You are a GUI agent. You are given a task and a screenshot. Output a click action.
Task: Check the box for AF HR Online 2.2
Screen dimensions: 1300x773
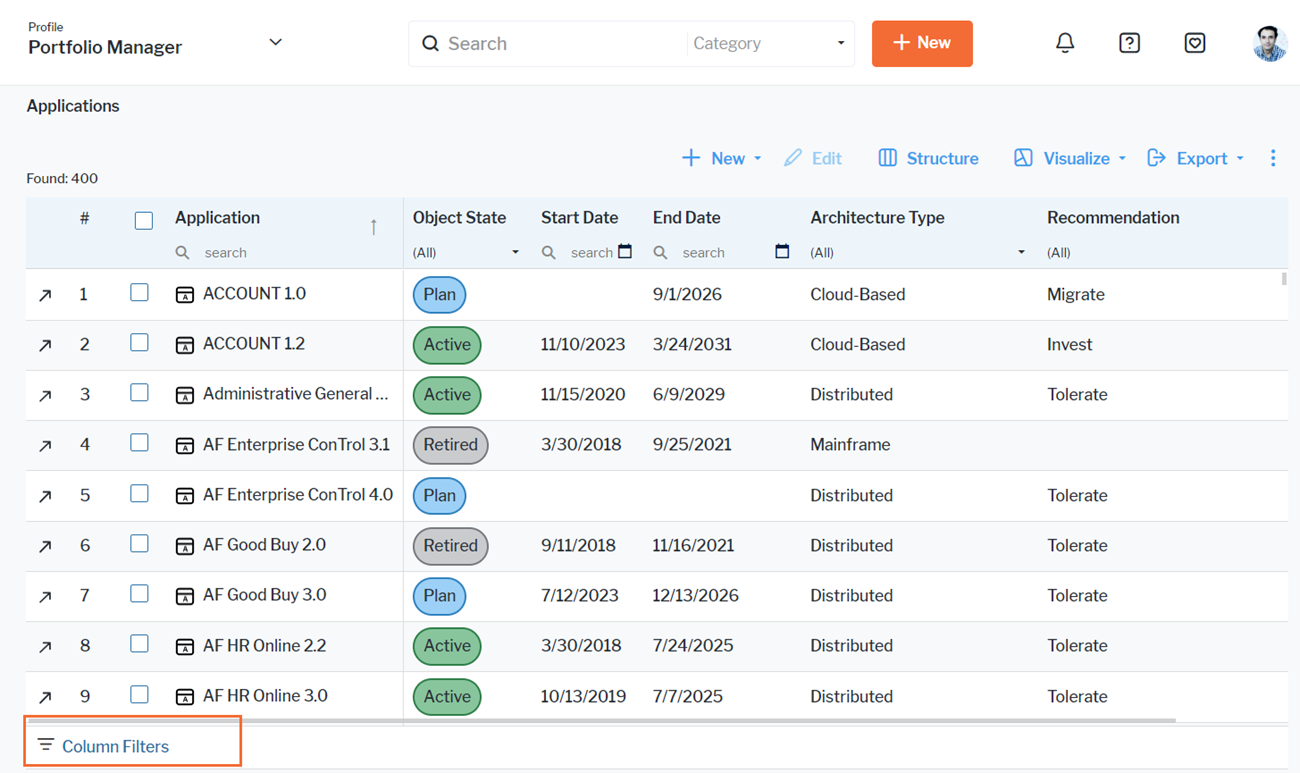[139, 643]
